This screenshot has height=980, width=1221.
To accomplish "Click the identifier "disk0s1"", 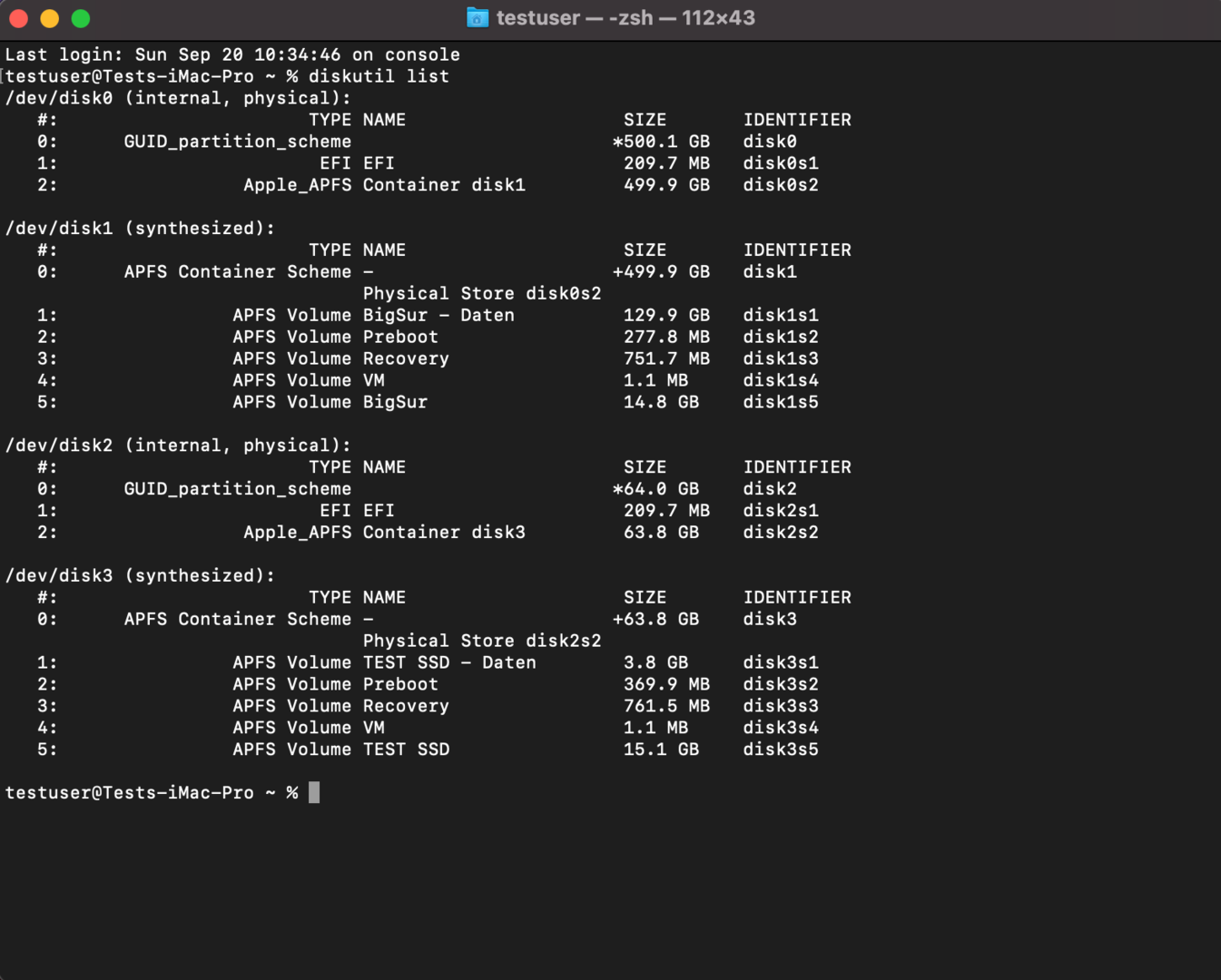I will click(781, 163).
